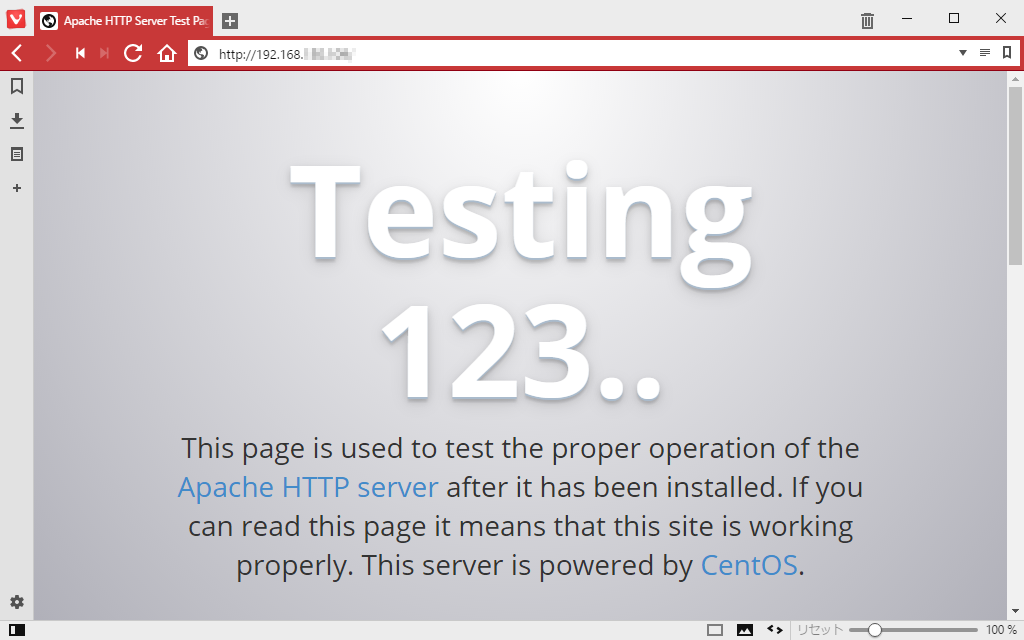
Task: Toggle the side panel visibility
Action: click(17, 630)
